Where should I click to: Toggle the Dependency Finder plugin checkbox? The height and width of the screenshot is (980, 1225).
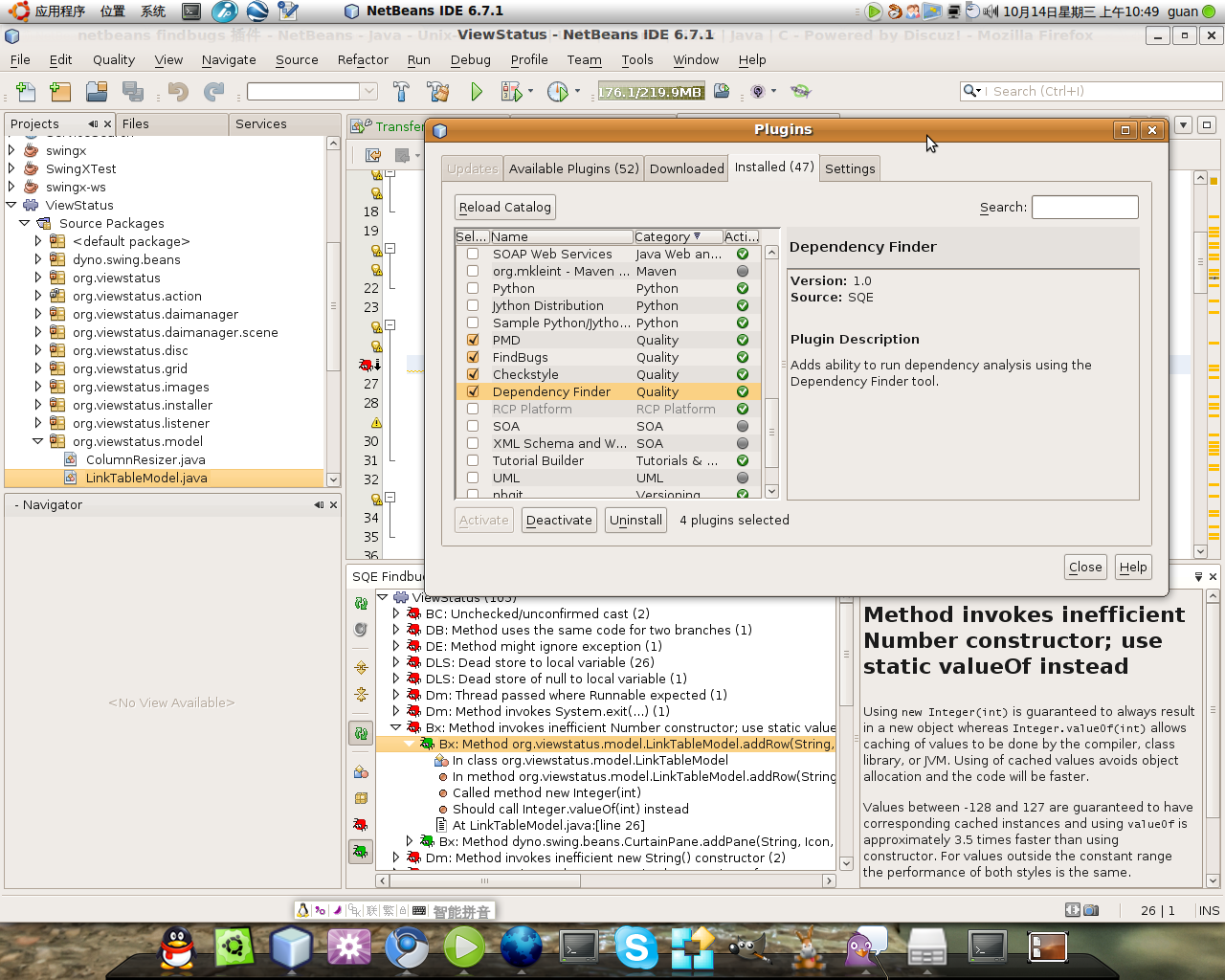[x=473, y=391]
